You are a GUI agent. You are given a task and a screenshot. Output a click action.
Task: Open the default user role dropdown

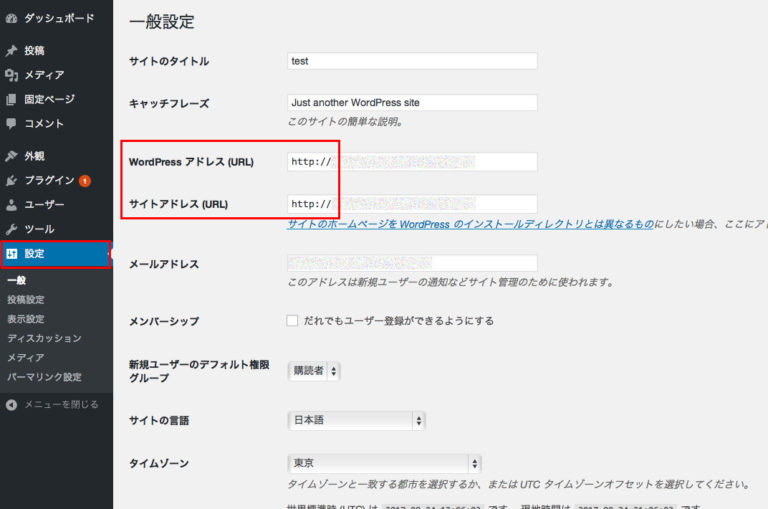click(x=314, y=371)
